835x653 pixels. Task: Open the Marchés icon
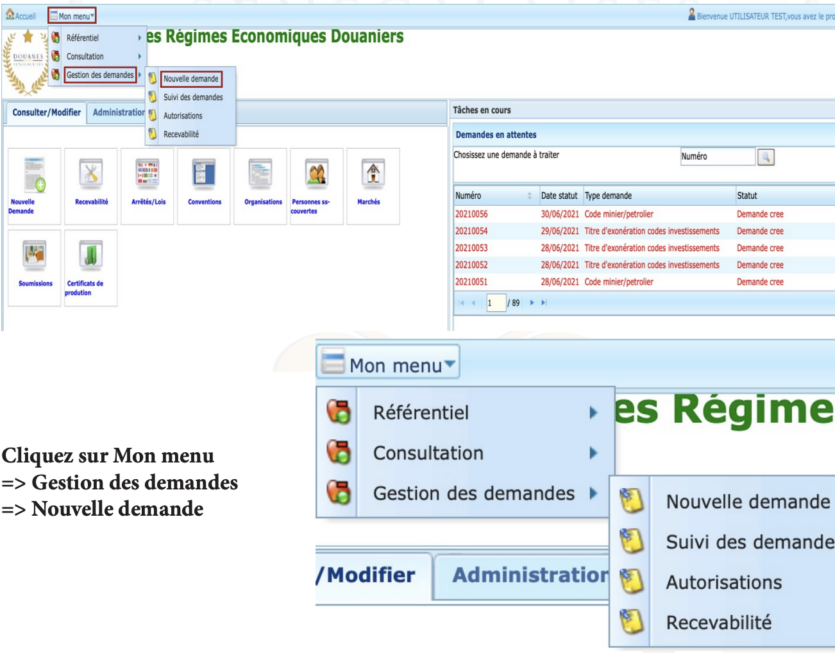click(372, 174)
